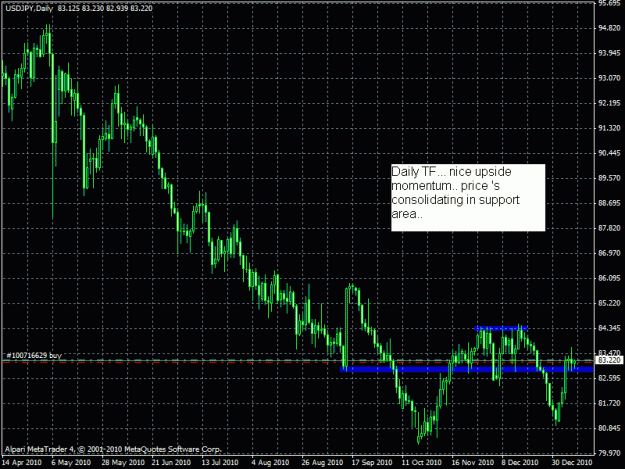Click the 11 Oct 2010 date label
This screenshot has width=625, height=469.
pyautogui.click(x=422, y=463)
